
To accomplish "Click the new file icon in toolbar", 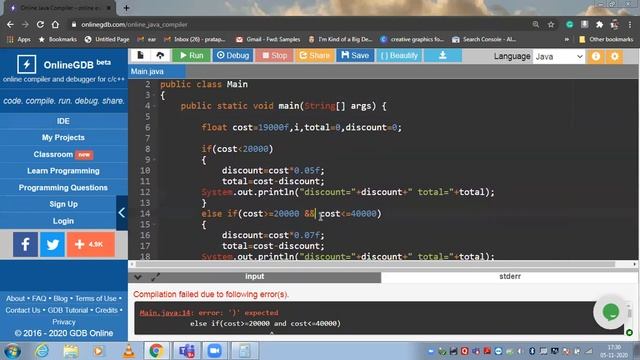I will [140, 55].
